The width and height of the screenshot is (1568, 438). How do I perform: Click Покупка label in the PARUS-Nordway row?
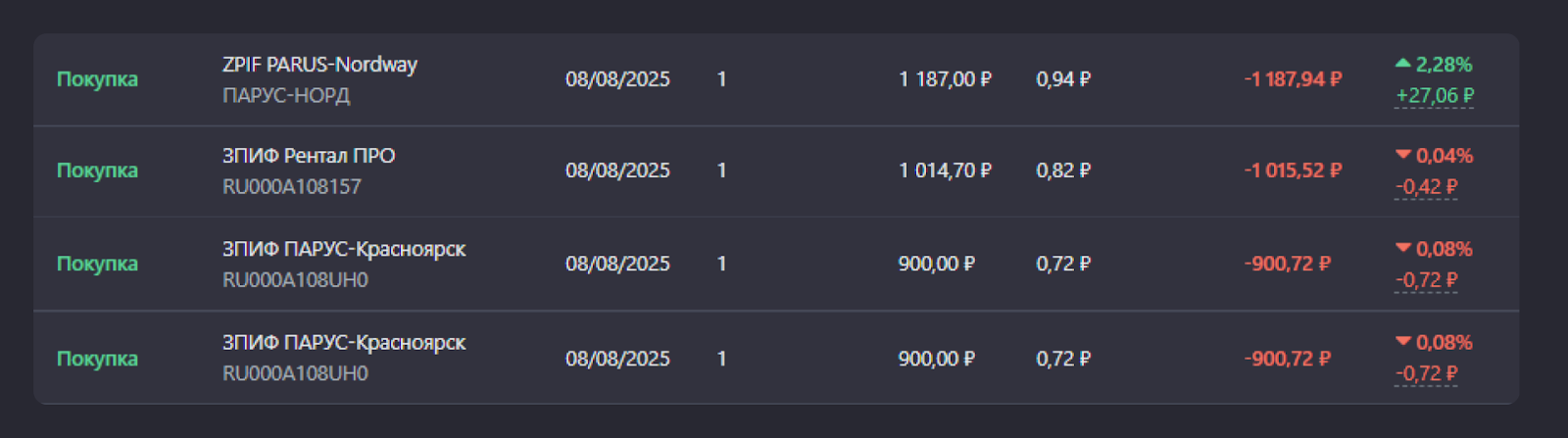tap(97, 79)
